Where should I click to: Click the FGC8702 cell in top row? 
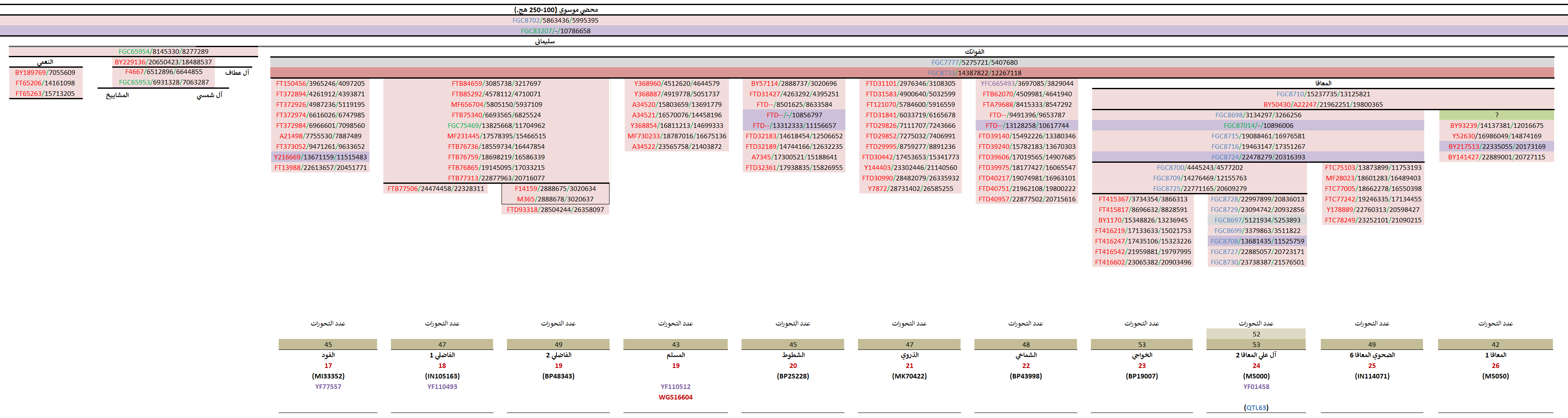click(x=554, y=20)
